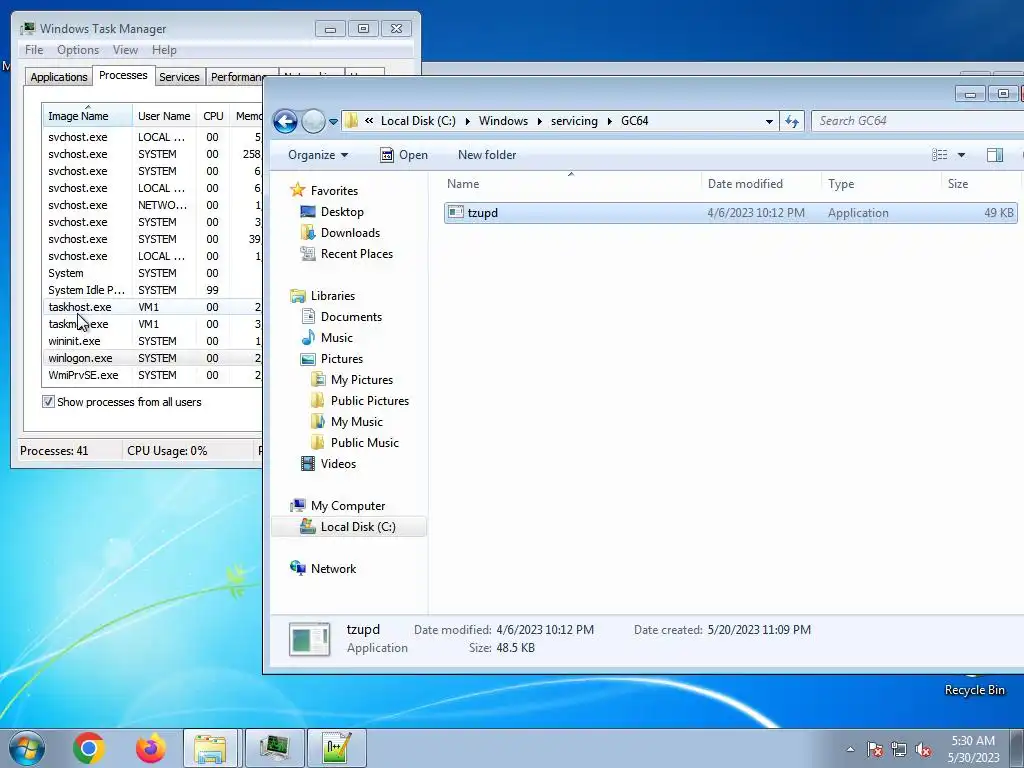
Task: Open the Organize dropdown menu
Action: (318, 155)
